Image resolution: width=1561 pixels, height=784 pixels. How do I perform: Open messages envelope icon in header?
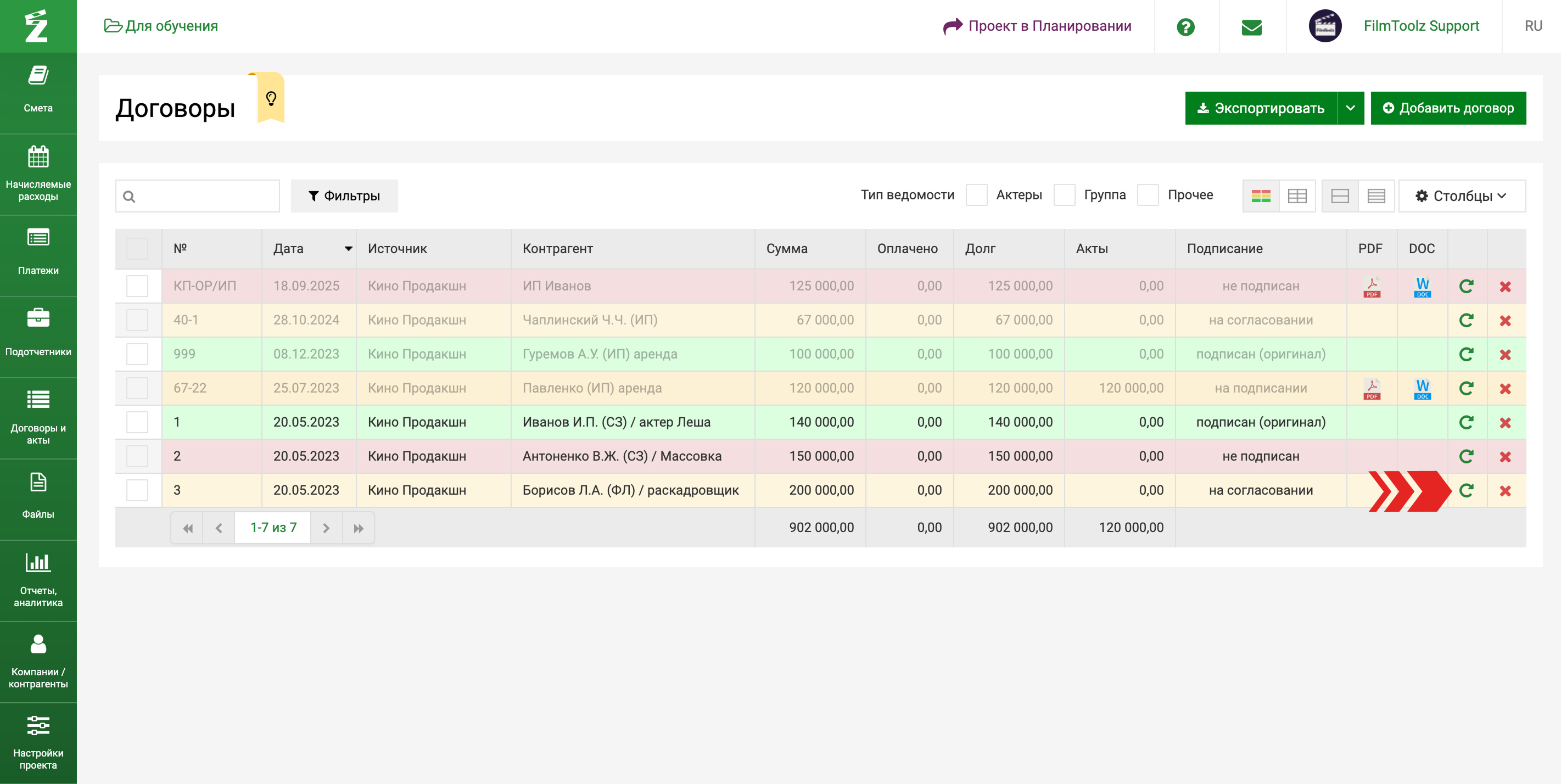pyautogui.click(x=1251, y=27)
